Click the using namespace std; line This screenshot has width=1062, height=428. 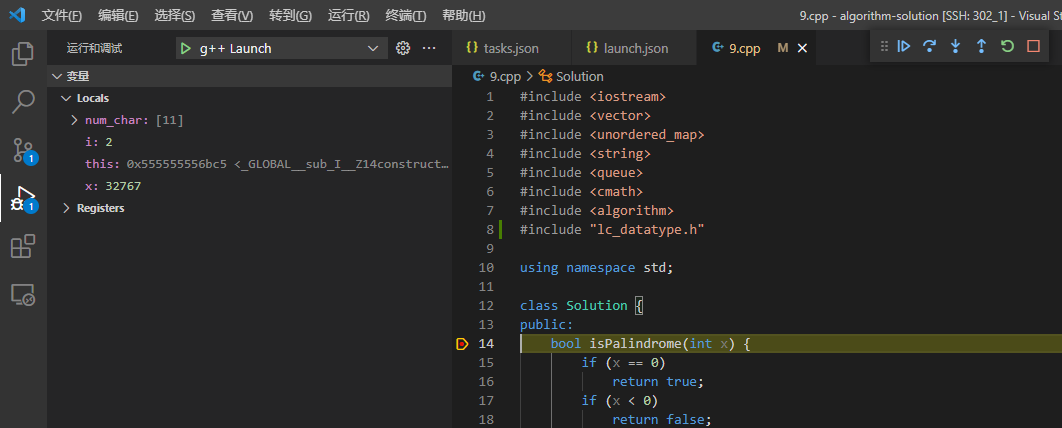597,268
